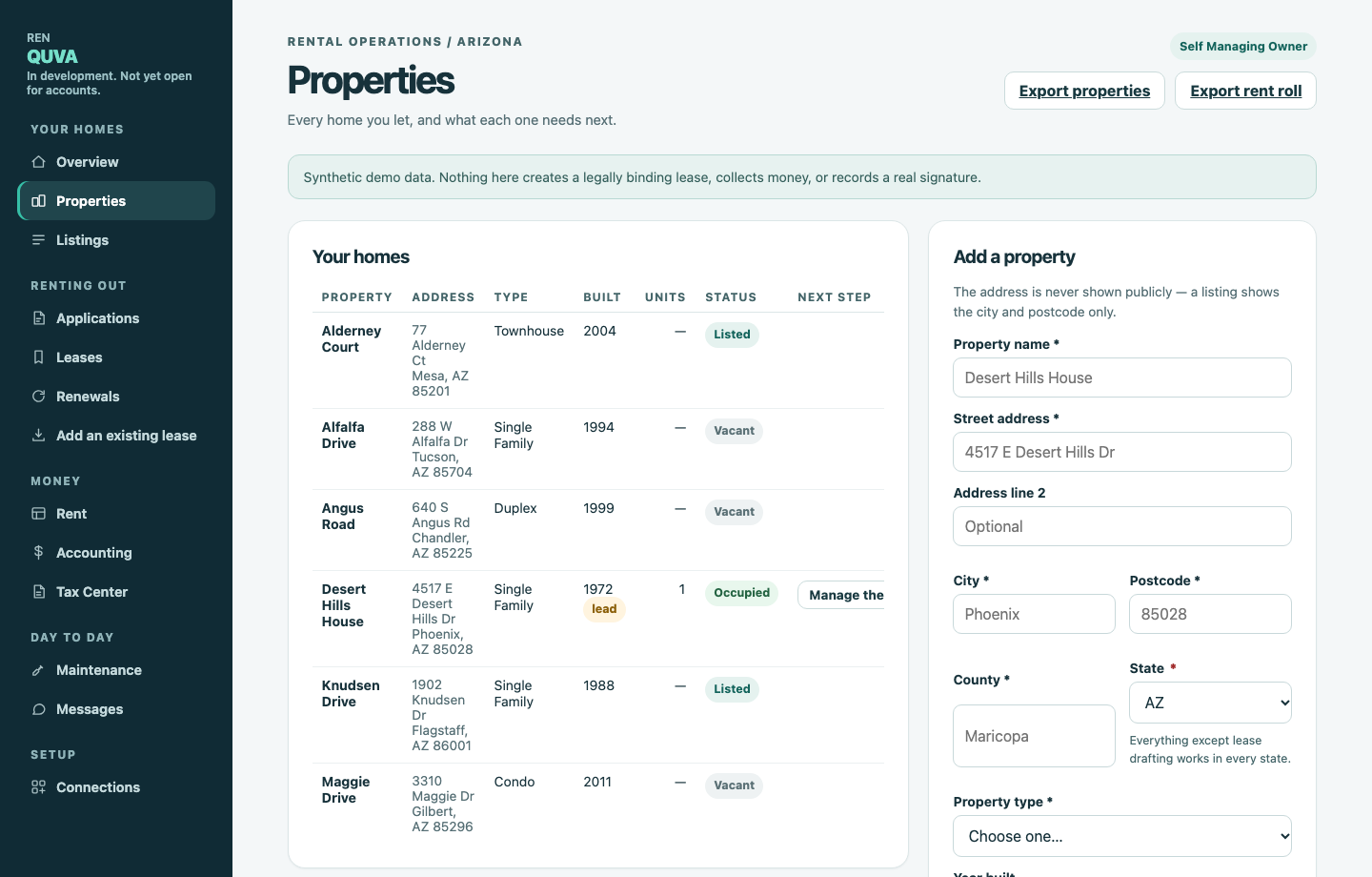Viewport: 1372px width, 877px height.
Task: Focus the Property name field
Action: click(1122, 377)
